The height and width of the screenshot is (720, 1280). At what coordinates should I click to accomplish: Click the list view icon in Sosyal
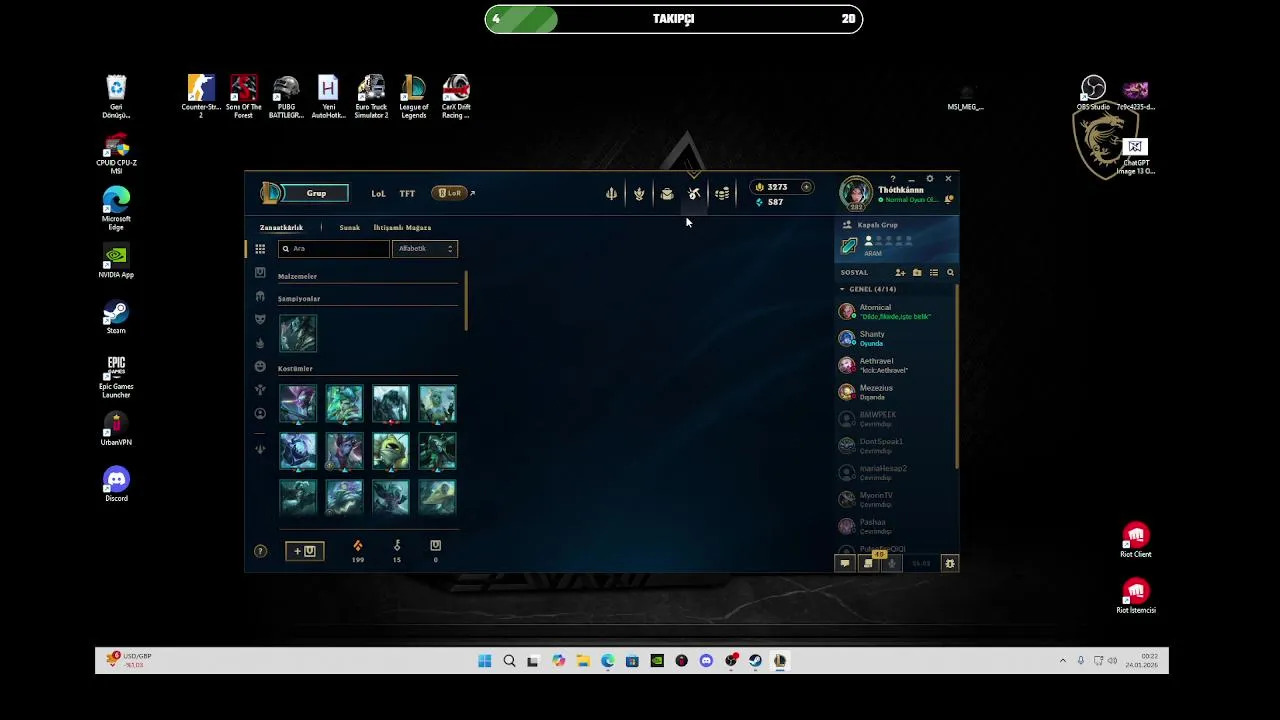tap(934, 273)
